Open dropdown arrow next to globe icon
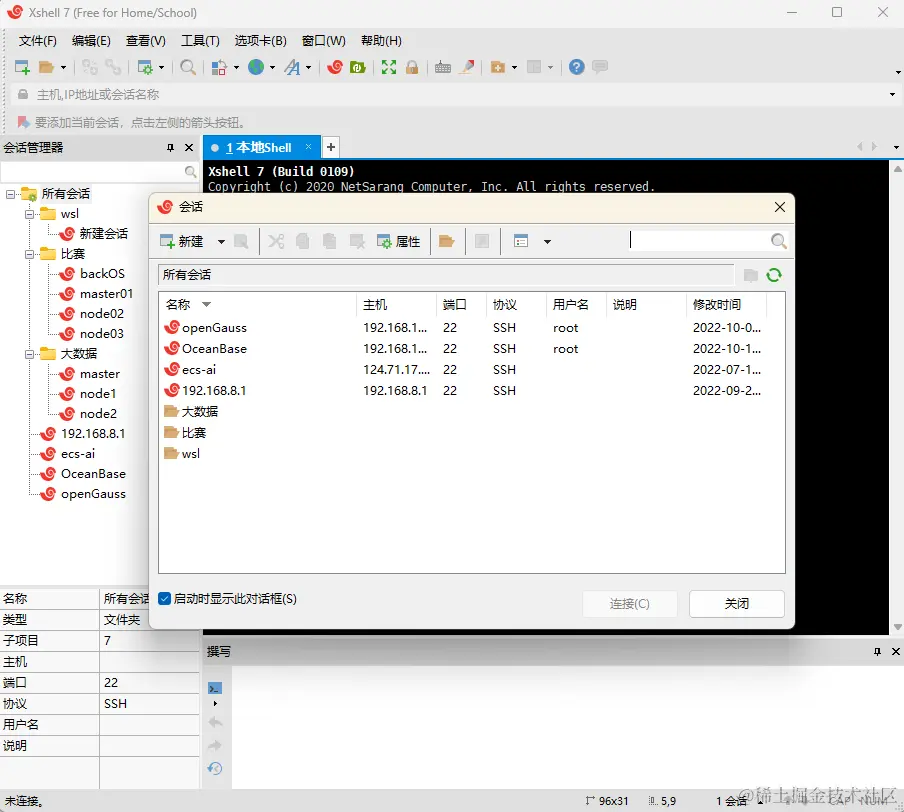This screenshot has height=812, width=904. (272, 67)
